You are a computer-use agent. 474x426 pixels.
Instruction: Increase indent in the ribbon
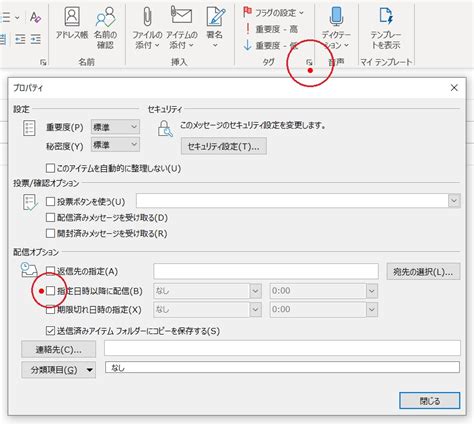click(x=36, y=39)
